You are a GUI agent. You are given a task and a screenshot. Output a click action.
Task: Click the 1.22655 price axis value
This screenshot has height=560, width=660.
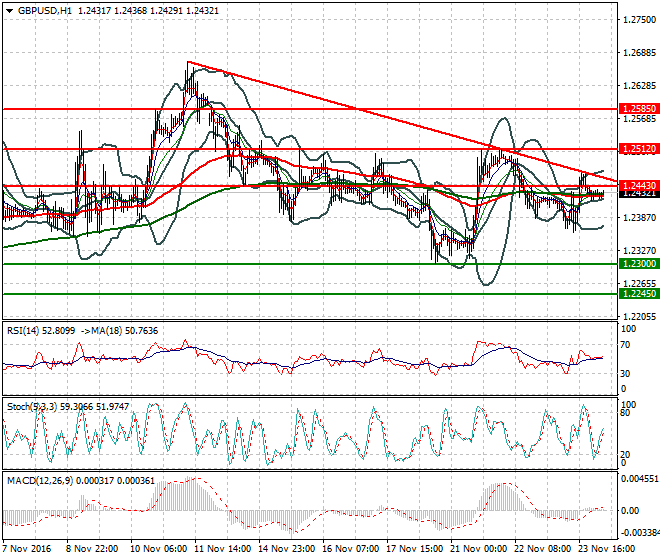(639, 283)
